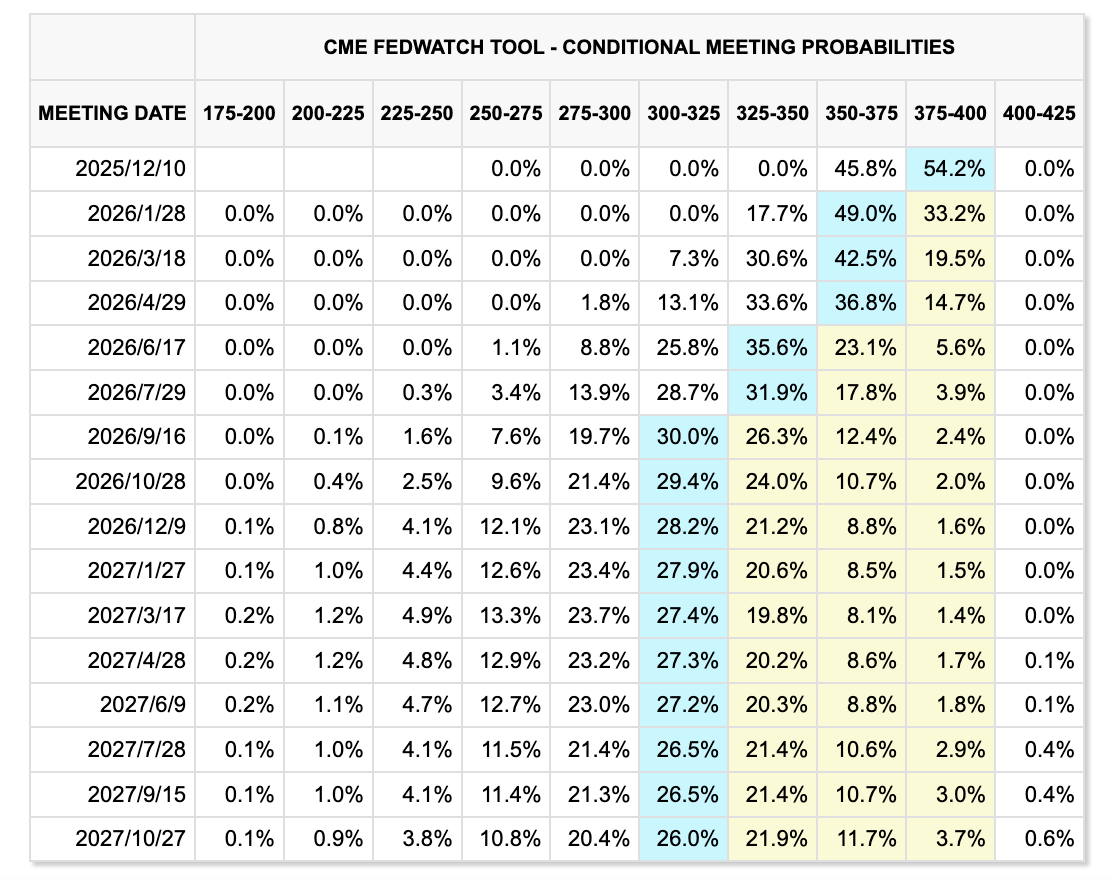
Task: Click the 31.9% cell for 2026/7/29
Action: (x=773, y=392)
